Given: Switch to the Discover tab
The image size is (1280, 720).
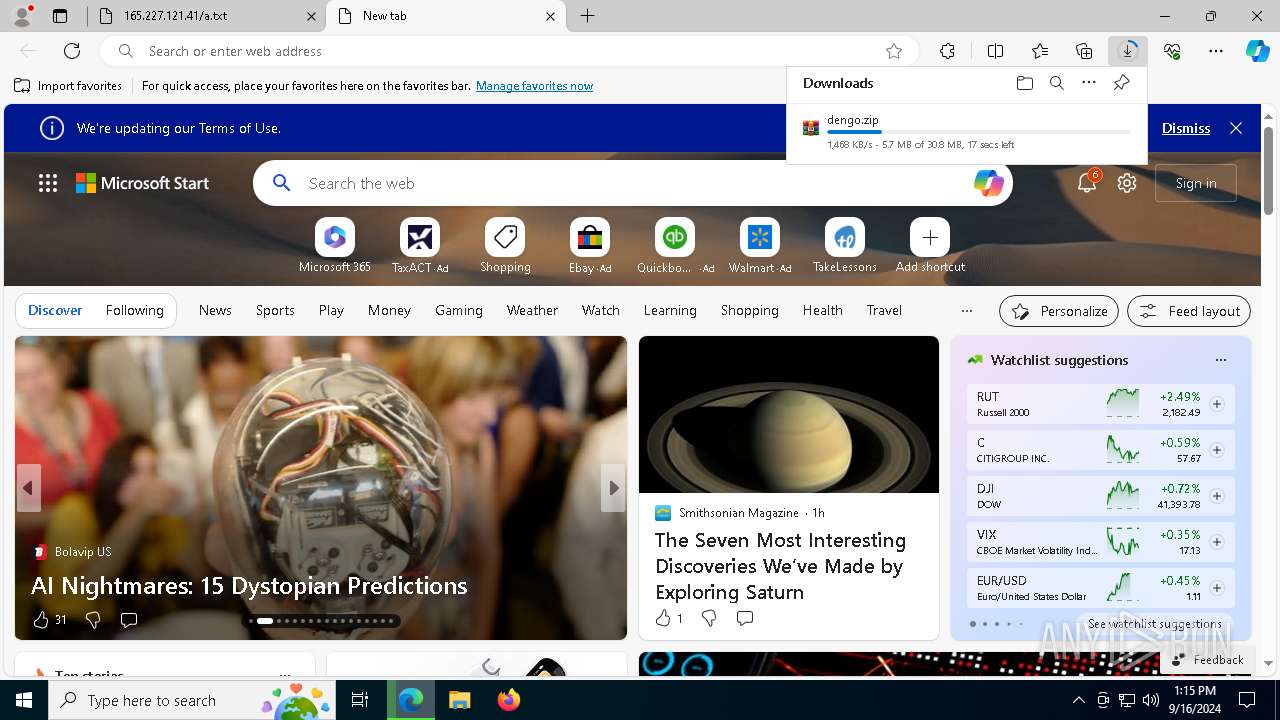Looking at the screenshot, I should (55, 310).
